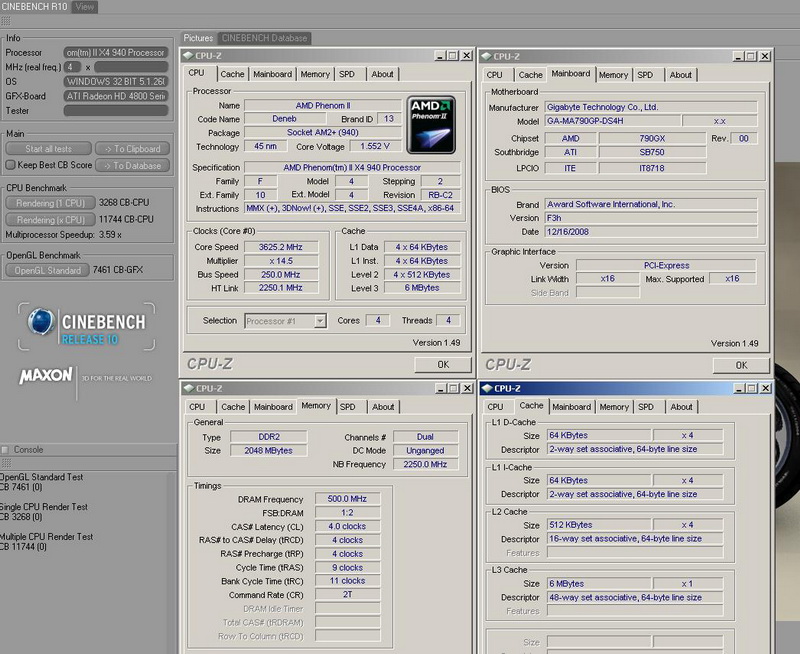Click the title bar icon of the Cache CPU-Z window
Screen dimensions: 800x654
(489, 388)
